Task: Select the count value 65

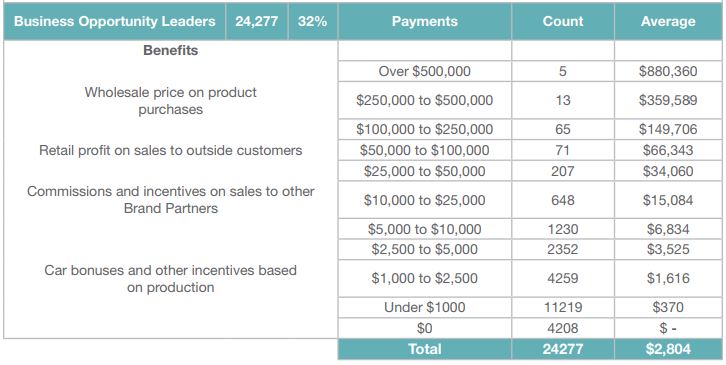Action: (563, 129)
